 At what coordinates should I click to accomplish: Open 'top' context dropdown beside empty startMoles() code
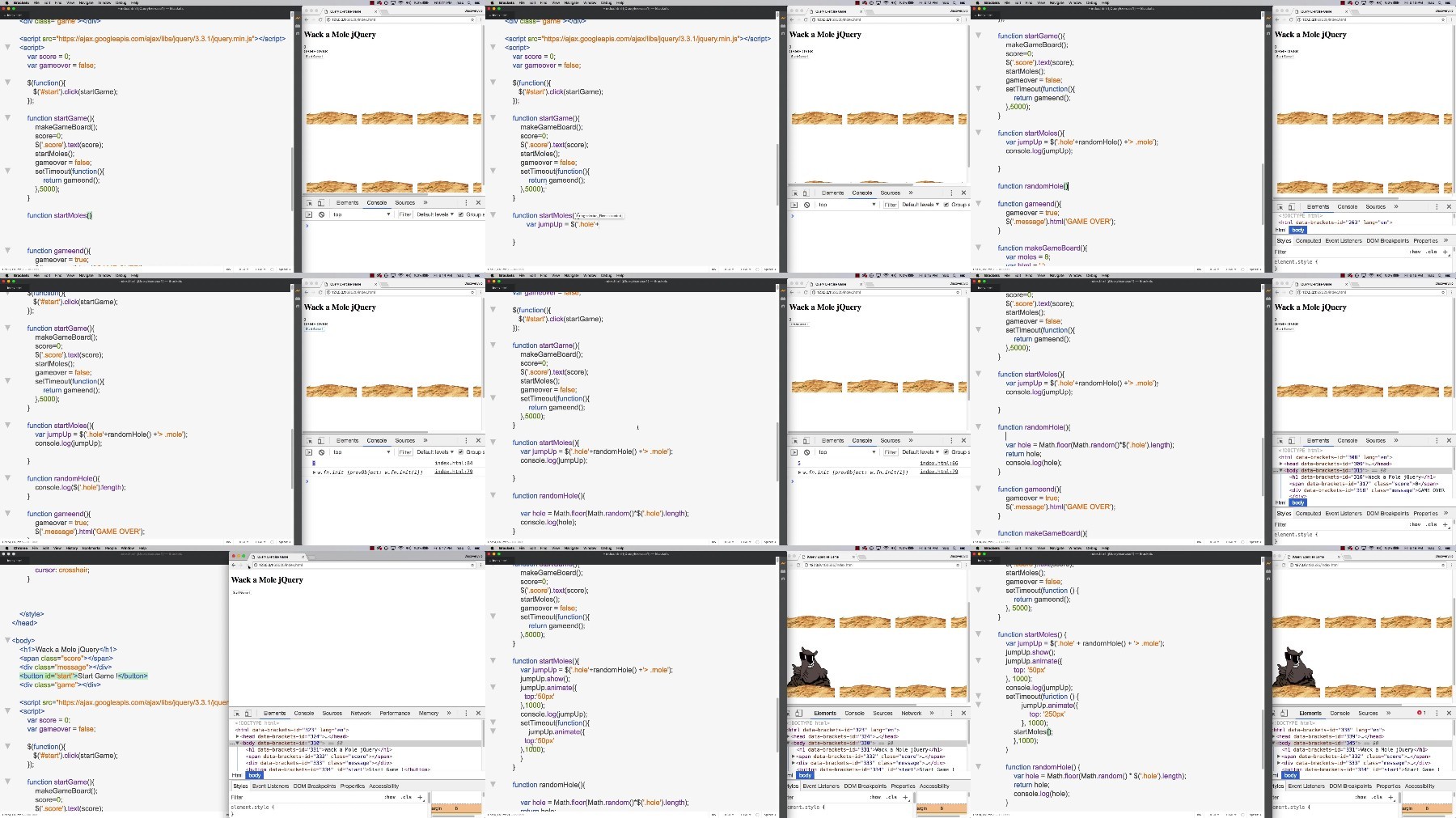click(362, 214)
